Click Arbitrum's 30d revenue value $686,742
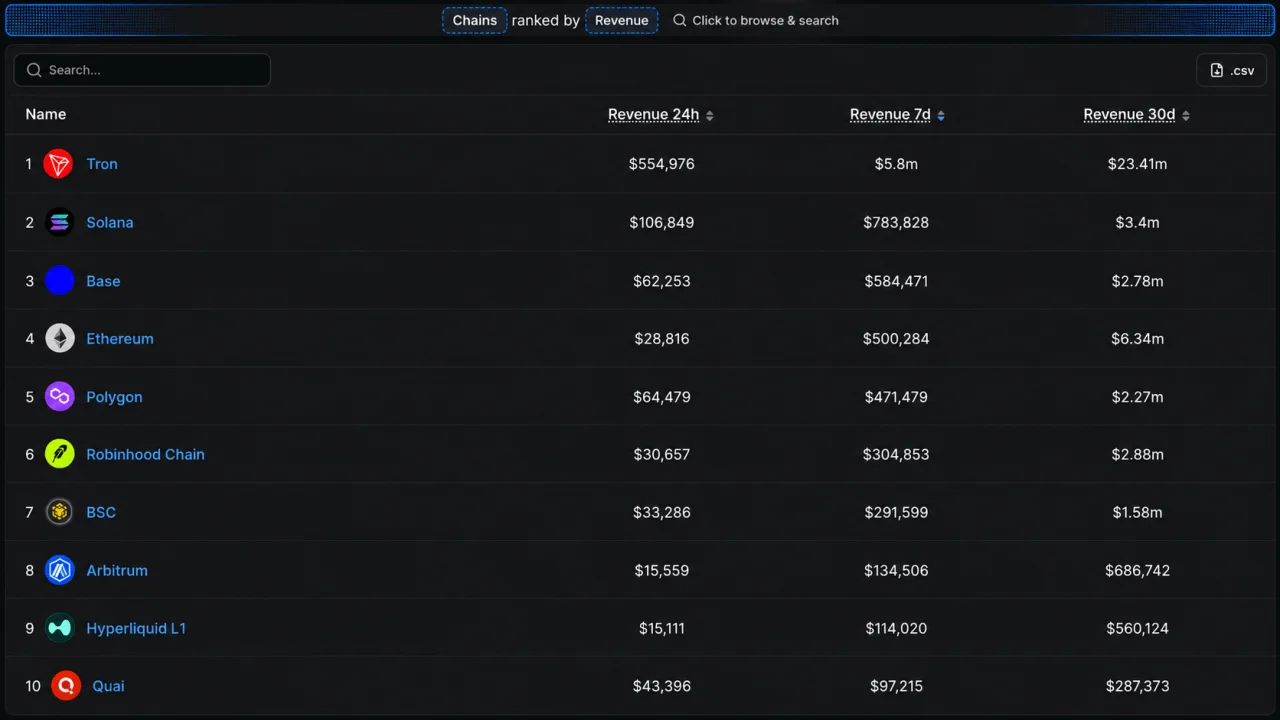 1138,570
